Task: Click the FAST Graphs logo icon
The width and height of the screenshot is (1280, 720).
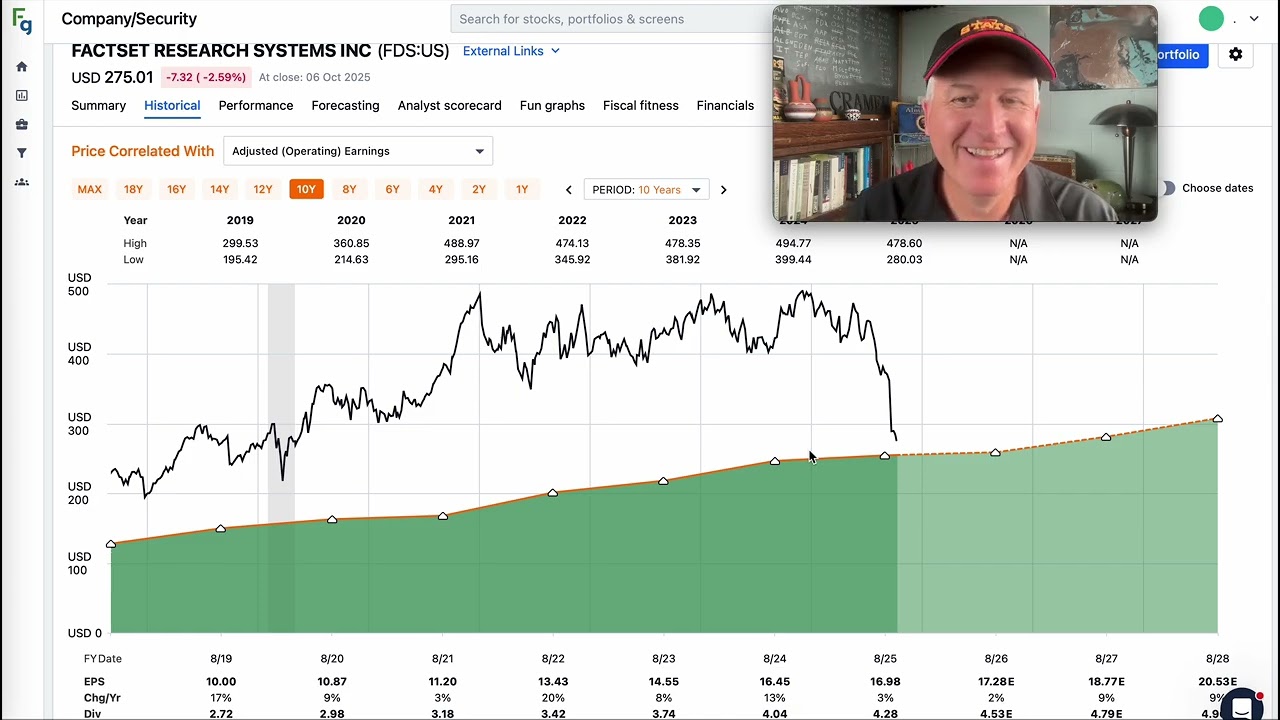Action: (x=22, y=19)
